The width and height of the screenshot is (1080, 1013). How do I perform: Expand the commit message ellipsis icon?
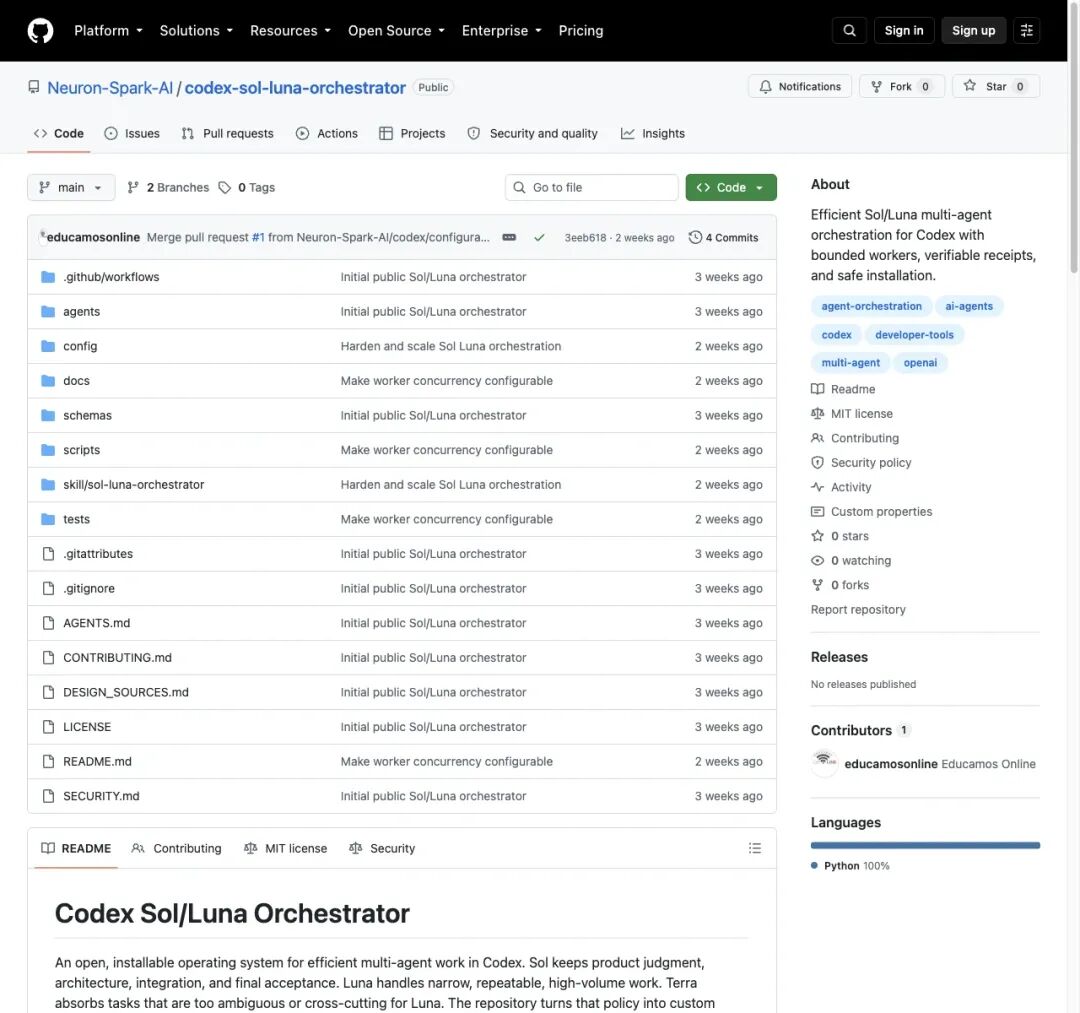(509, 238)
